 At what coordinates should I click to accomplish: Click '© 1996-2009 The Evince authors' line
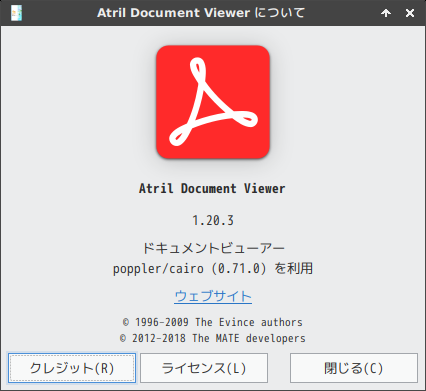pyautogui.click(x=213, y=322)
